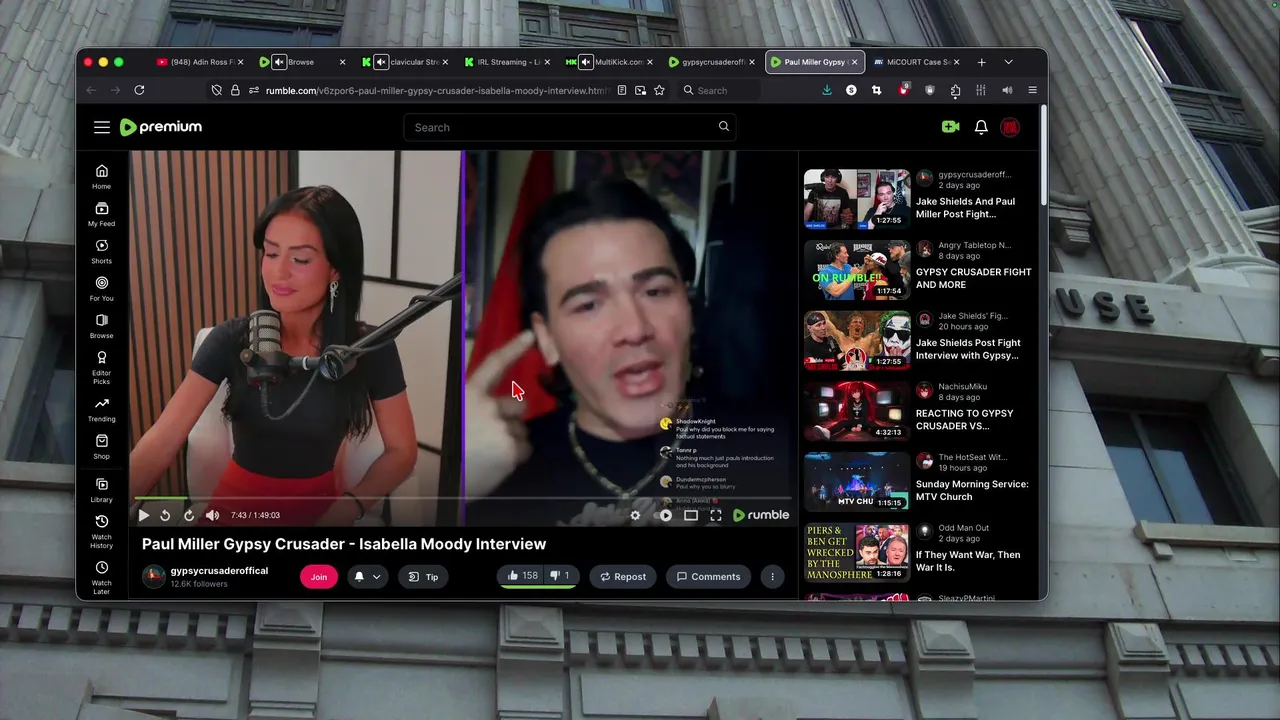The image size is (1280, 720).
Task: Open For You in the sidebar
Action: [102, 289]
